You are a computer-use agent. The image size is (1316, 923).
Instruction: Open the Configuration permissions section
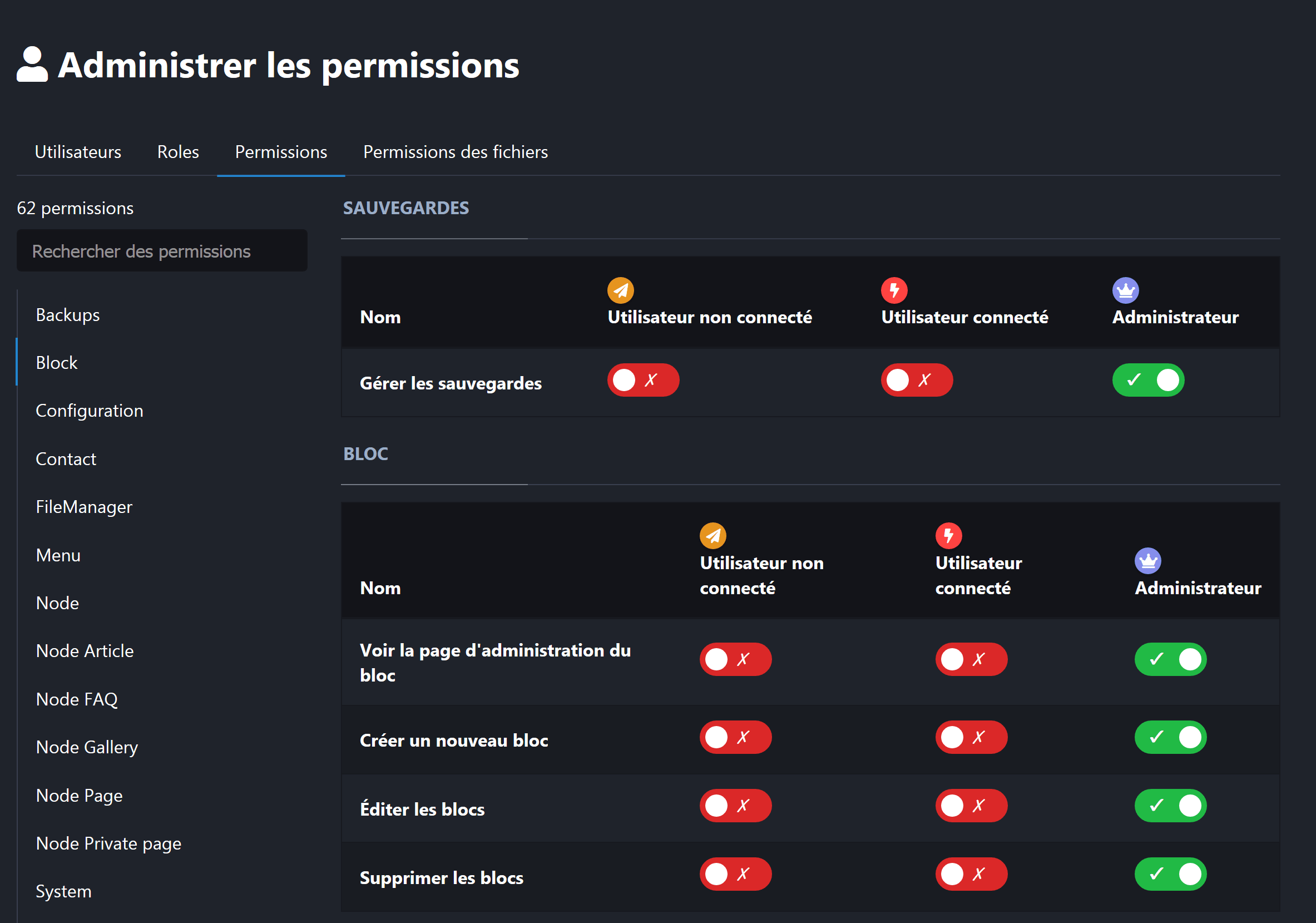[x=90, y=410]
